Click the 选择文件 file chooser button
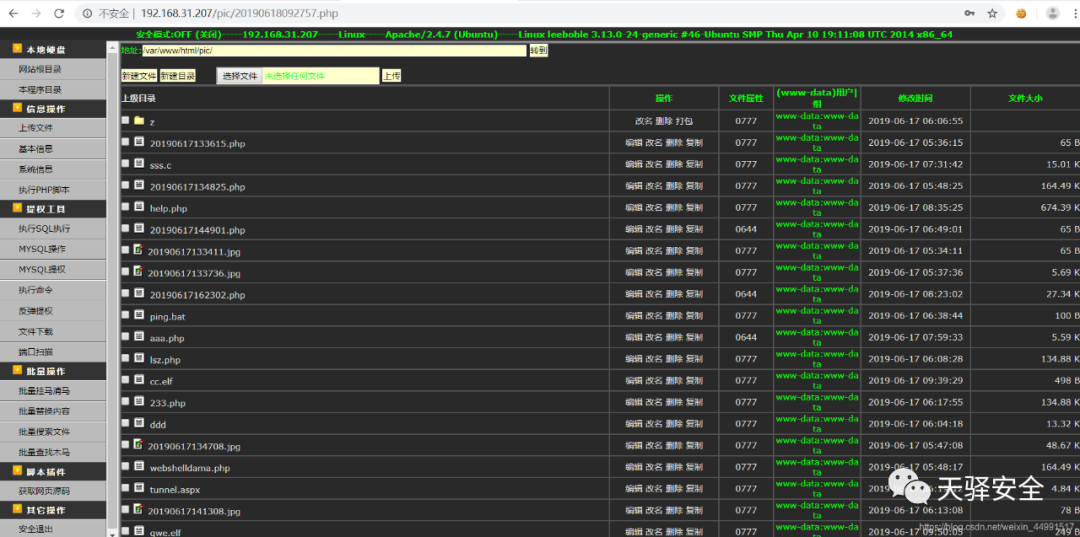This screenshot has width=1080, height=537. tap(240, 76)
